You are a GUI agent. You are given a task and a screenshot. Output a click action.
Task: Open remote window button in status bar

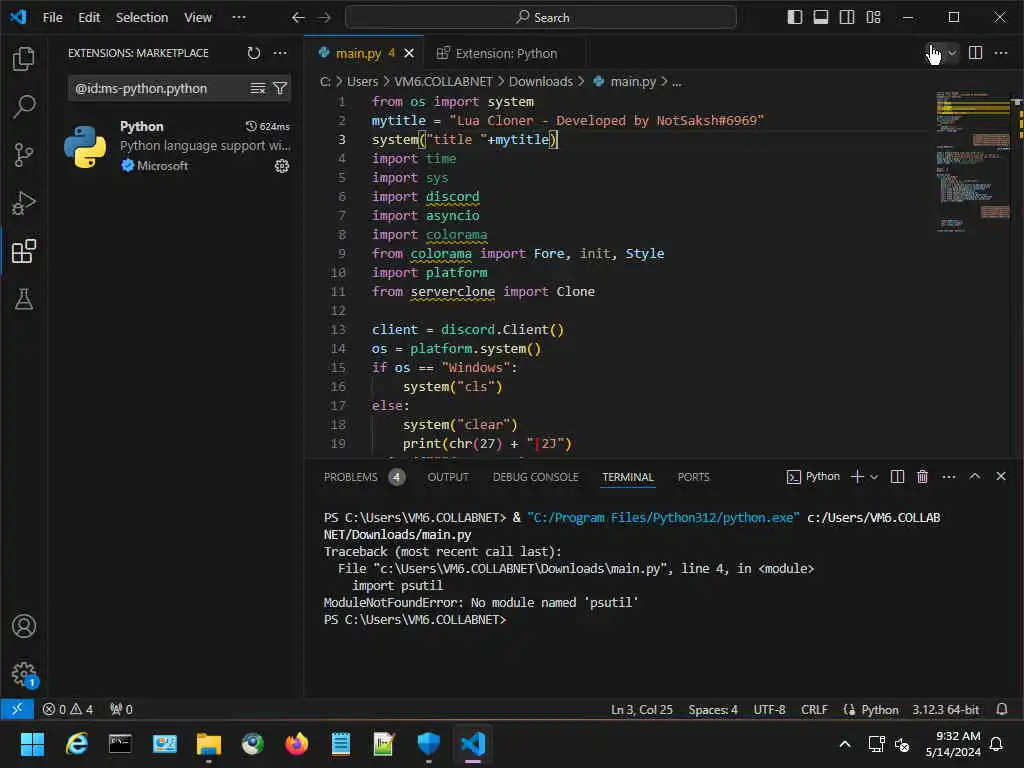(17, 709)
